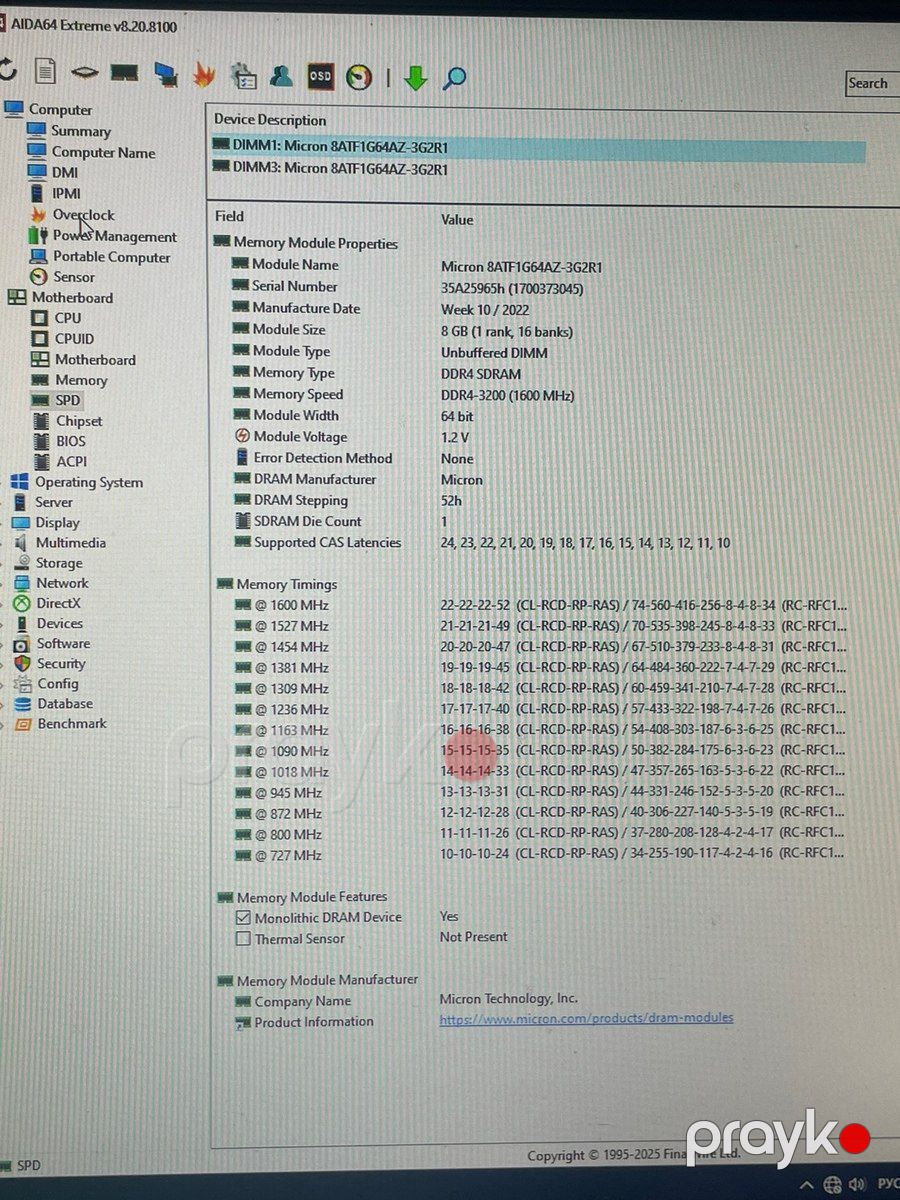Screen dimensions: 900x1200
Task: Select the Serial Number field row
Action: point(408,287)
